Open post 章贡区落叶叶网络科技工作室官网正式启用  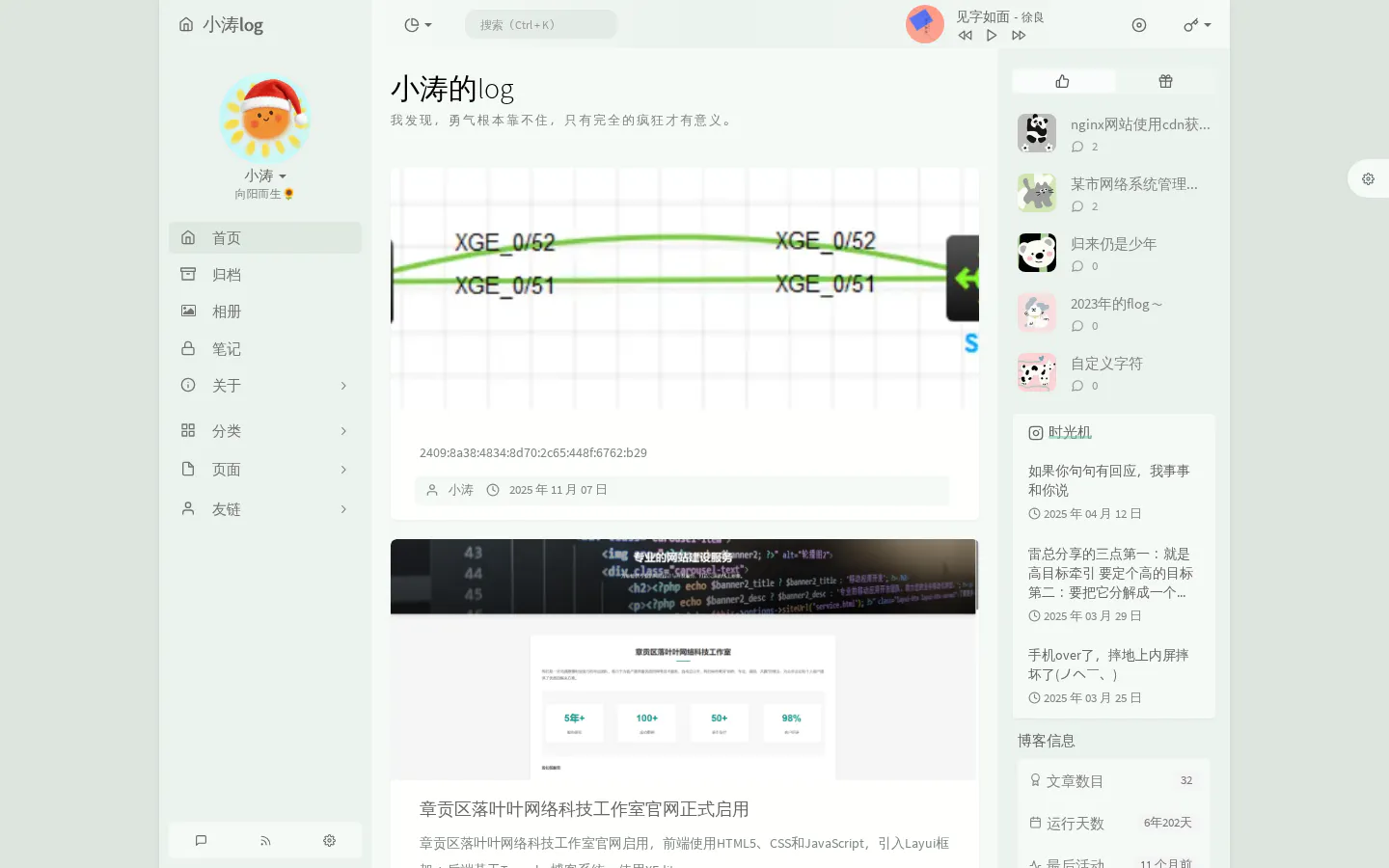585,809
